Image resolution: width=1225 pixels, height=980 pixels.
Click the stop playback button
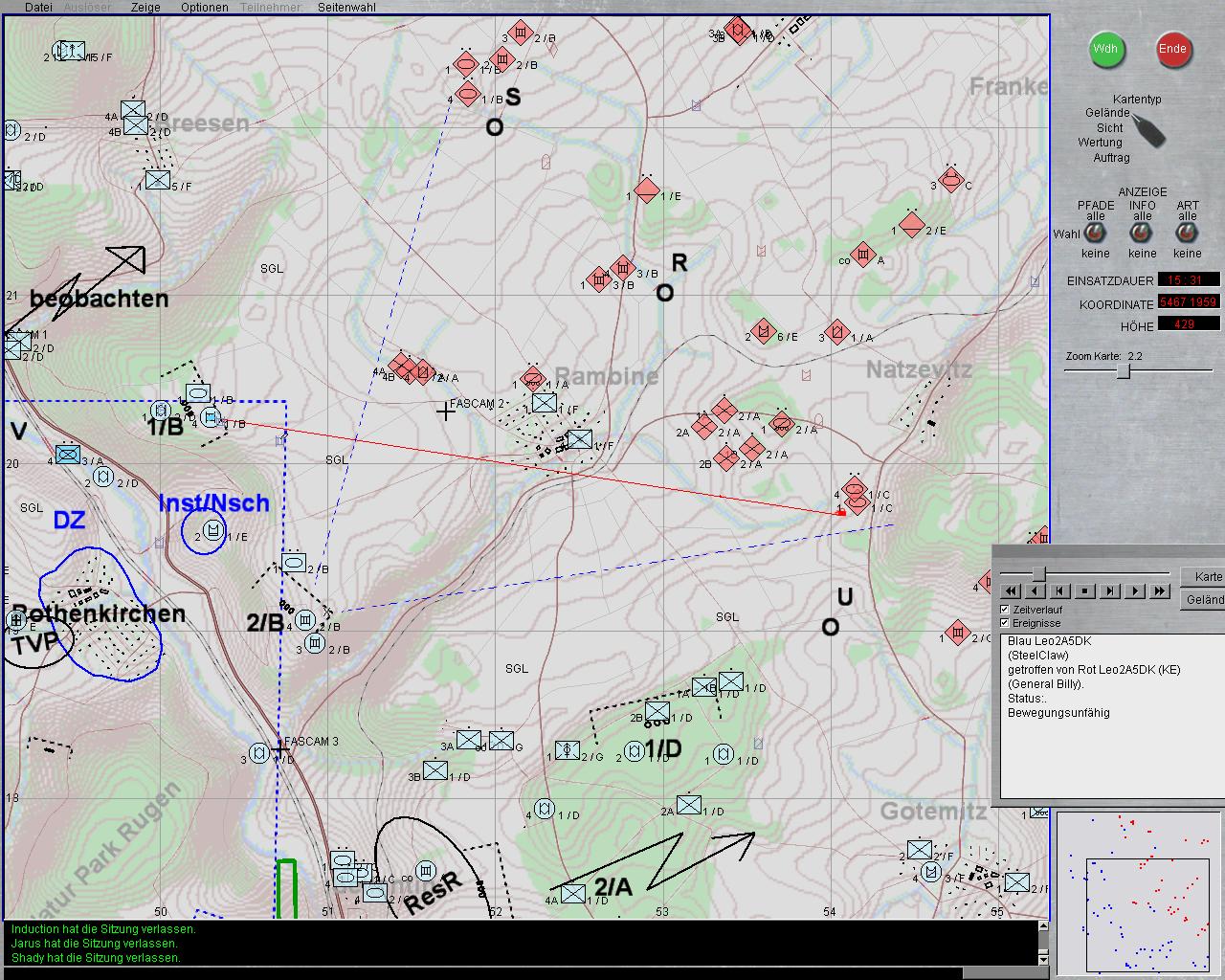[1084, 591]
